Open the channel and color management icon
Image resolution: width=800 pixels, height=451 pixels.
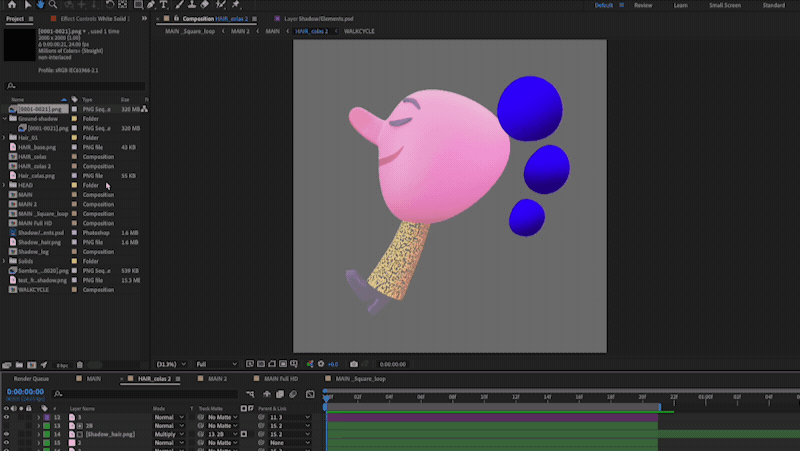click(x=310, y=364)
